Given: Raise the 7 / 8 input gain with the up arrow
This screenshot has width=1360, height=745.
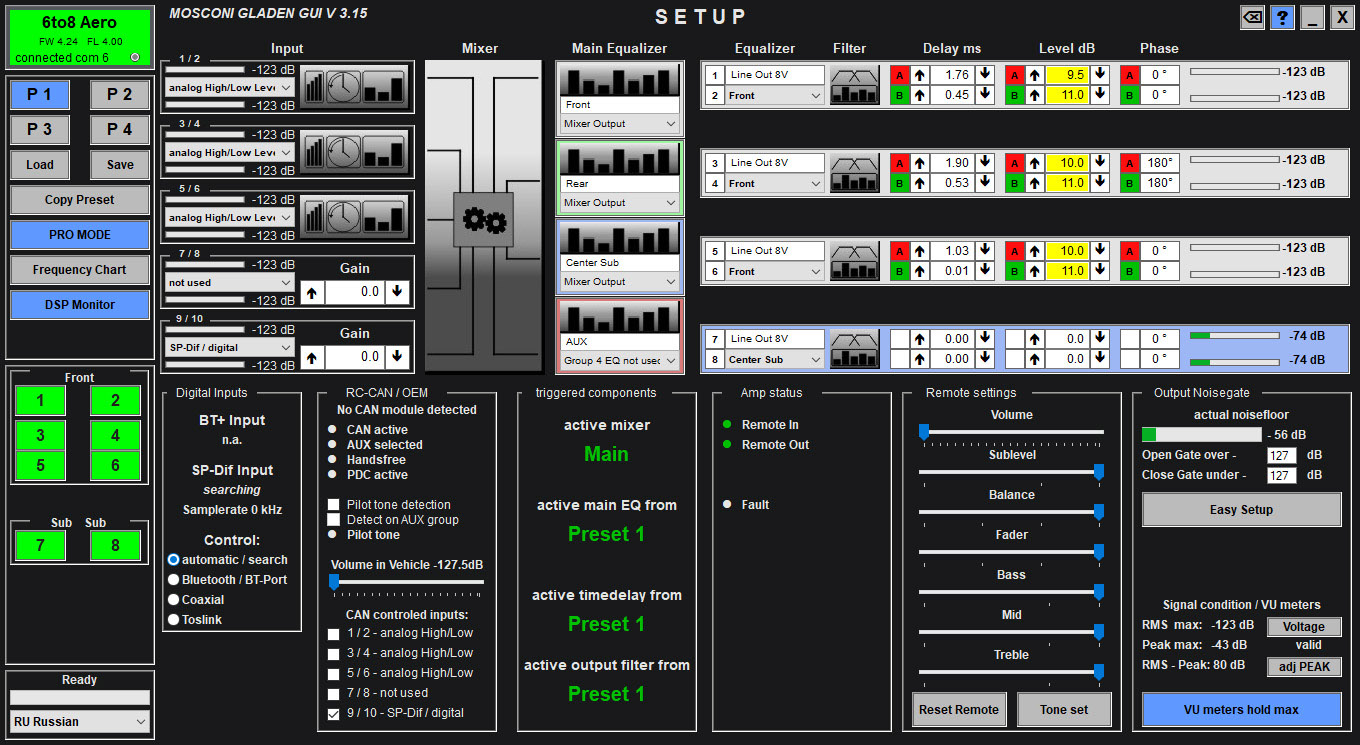Looking at the screenshot, I should (313, 291).
